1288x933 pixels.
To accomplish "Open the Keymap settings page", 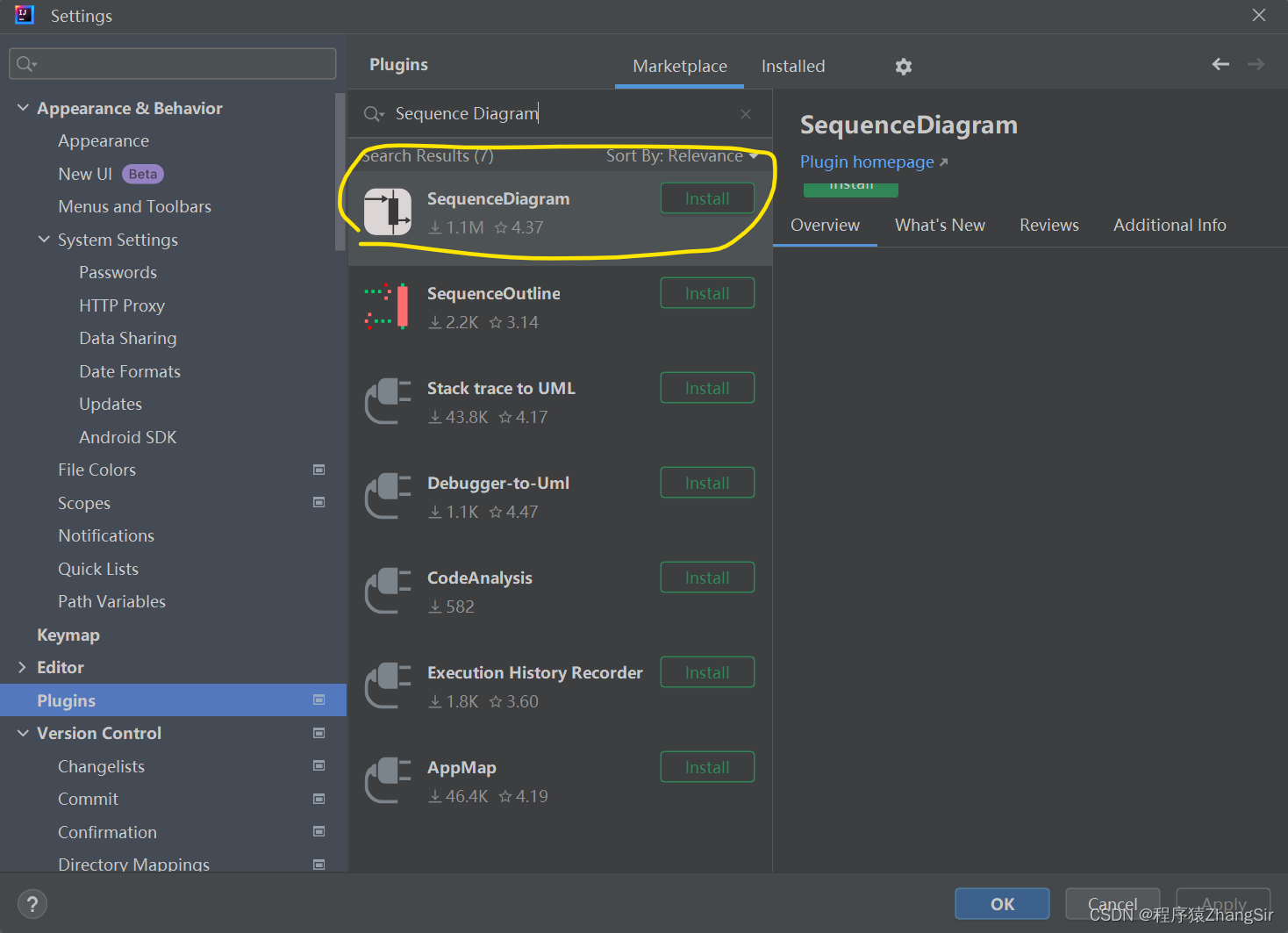I will pos(68,635).
